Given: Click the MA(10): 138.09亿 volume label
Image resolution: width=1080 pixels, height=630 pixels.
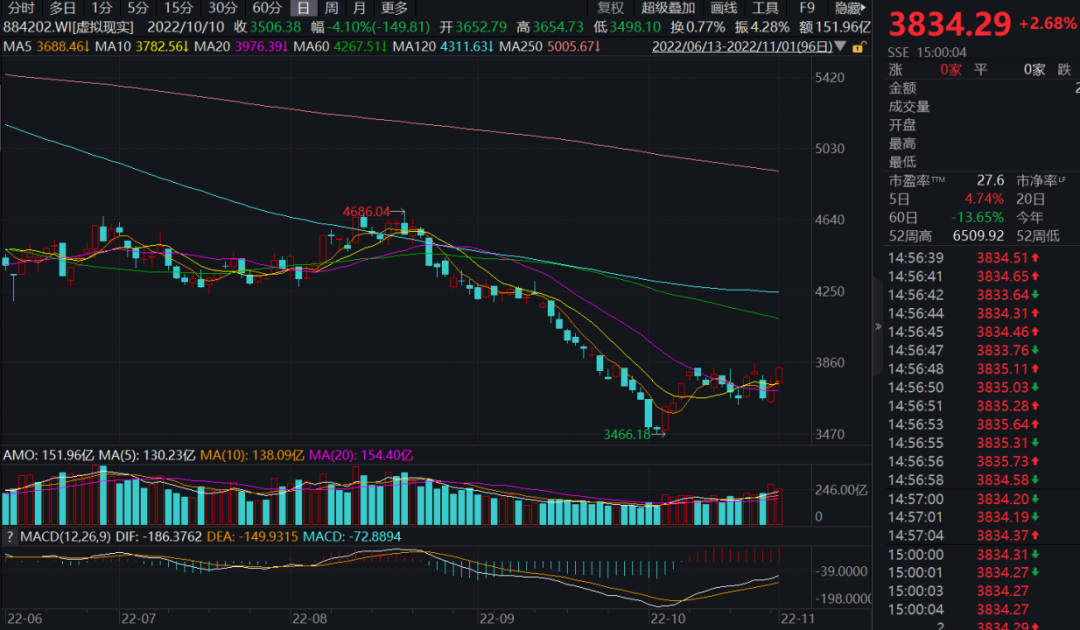Looking at the screenshot, I should [x=252, y=455].
